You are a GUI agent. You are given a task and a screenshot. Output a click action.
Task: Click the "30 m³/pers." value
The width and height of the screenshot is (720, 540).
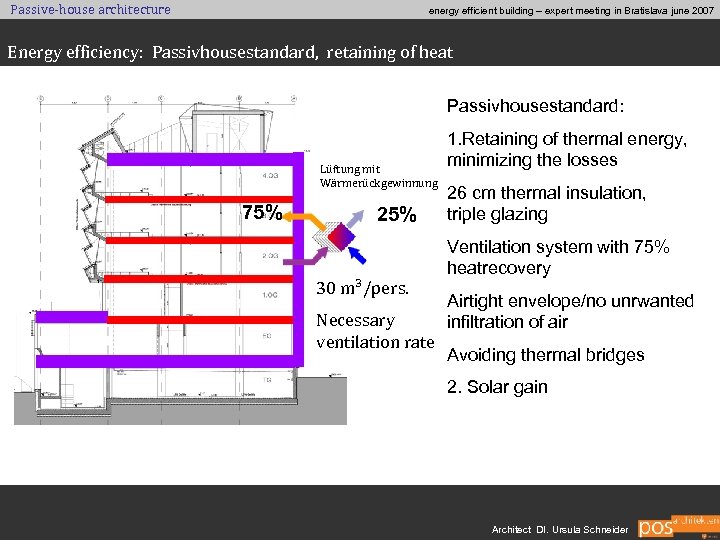tap(362, 288)
